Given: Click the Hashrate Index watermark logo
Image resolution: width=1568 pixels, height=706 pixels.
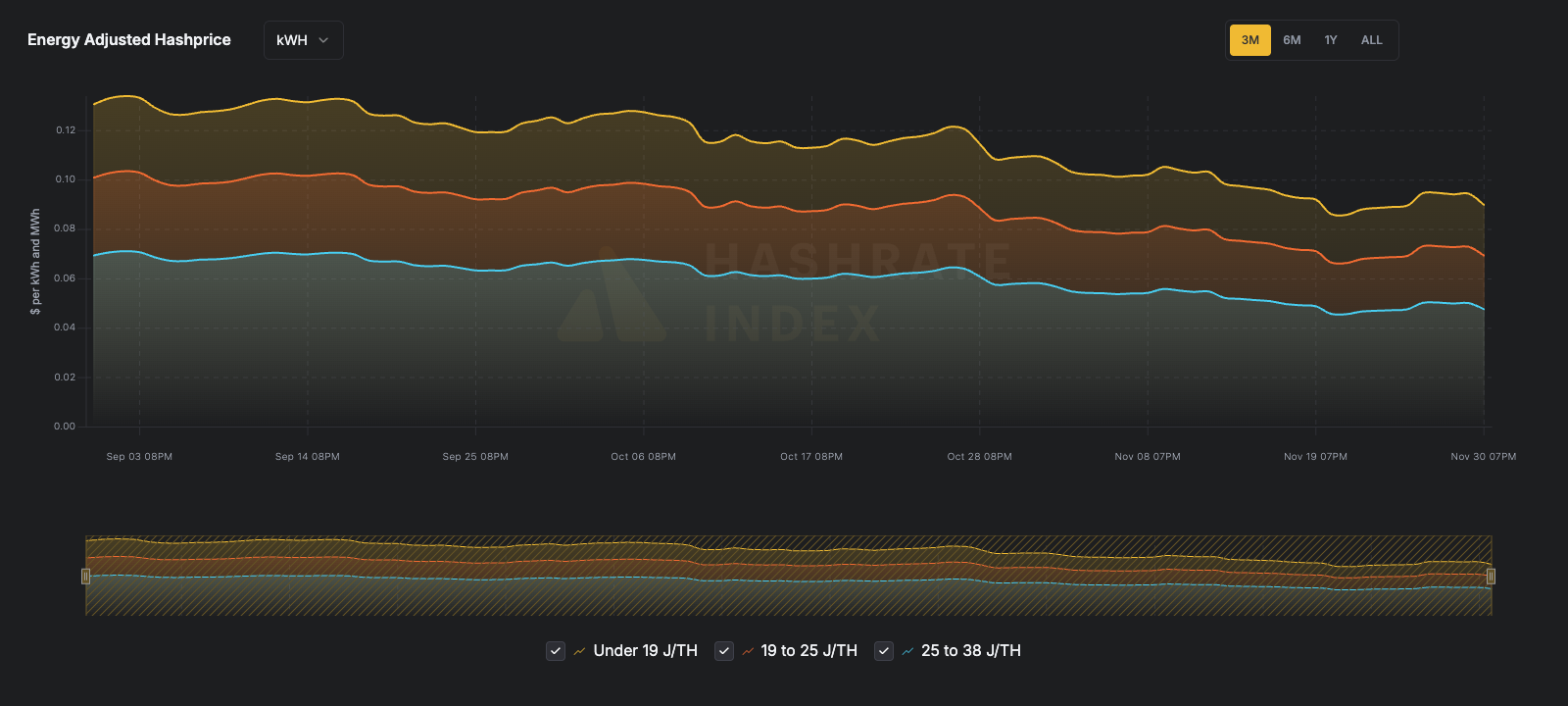Looking at the screenshot, I should (x=784, y=294).
